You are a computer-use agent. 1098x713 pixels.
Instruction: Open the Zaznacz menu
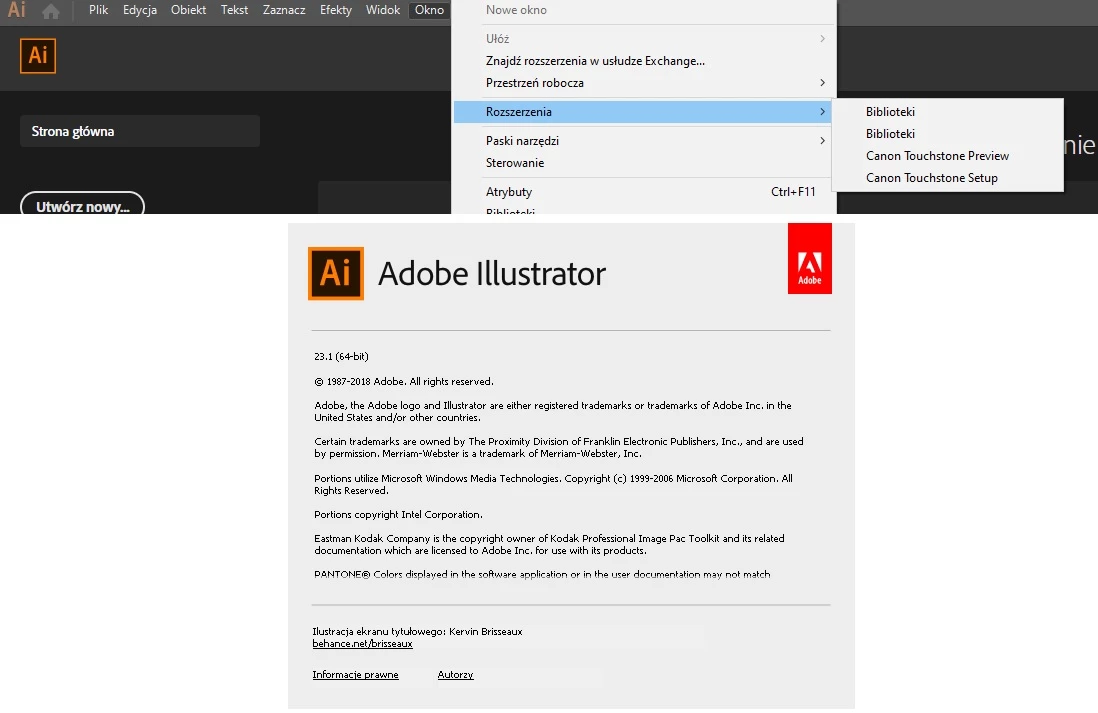coord(284,10)
